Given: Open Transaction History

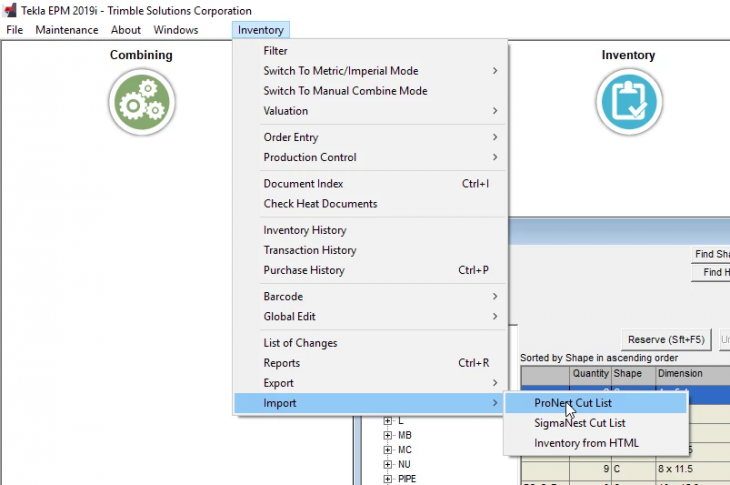Looking at the screenshot, I should [370, 250].
